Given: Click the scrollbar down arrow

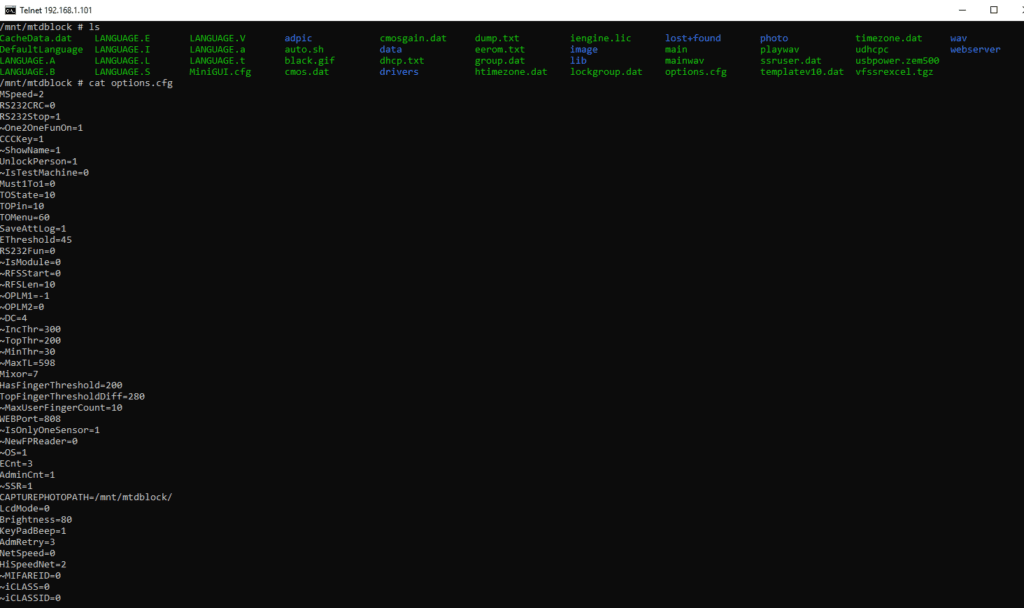Looking at the screenshot, I should [x=1018, y=601].
